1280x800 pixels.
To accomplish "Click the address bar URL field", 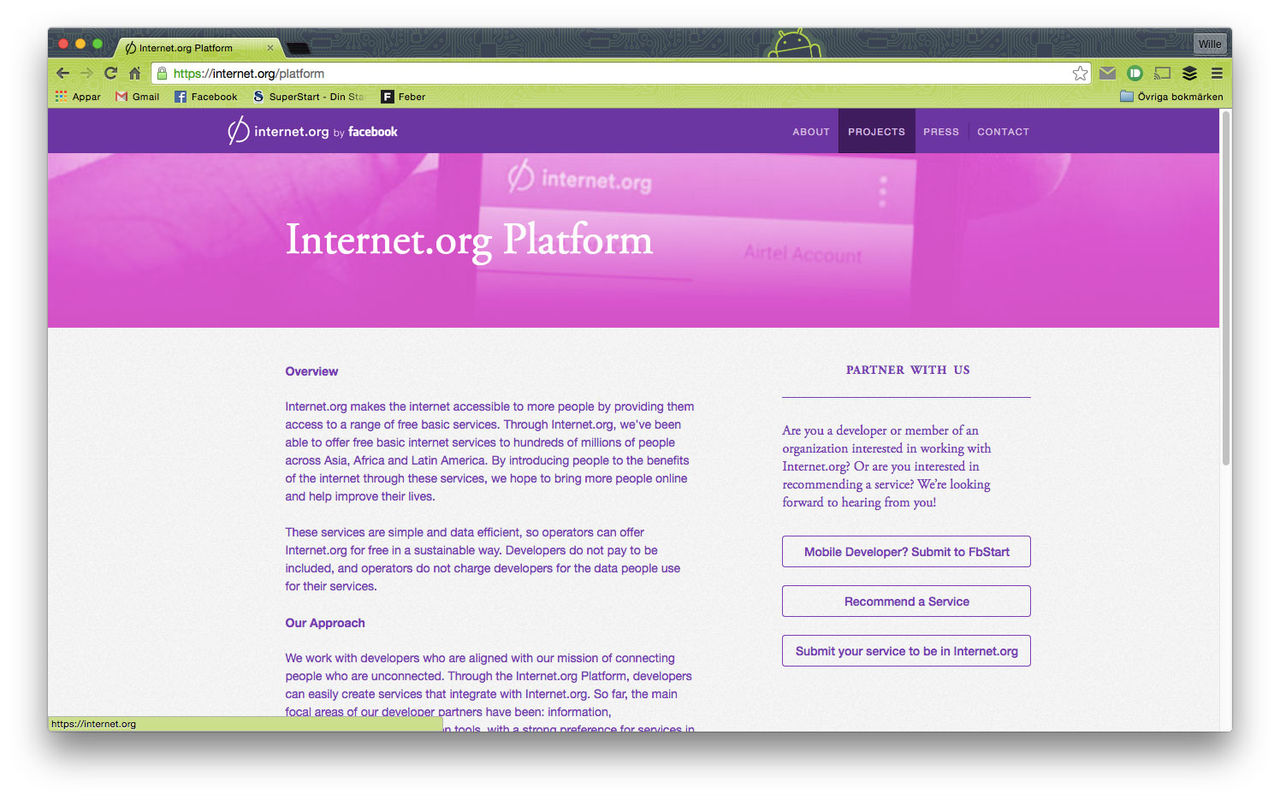I will tap(620, 73).
